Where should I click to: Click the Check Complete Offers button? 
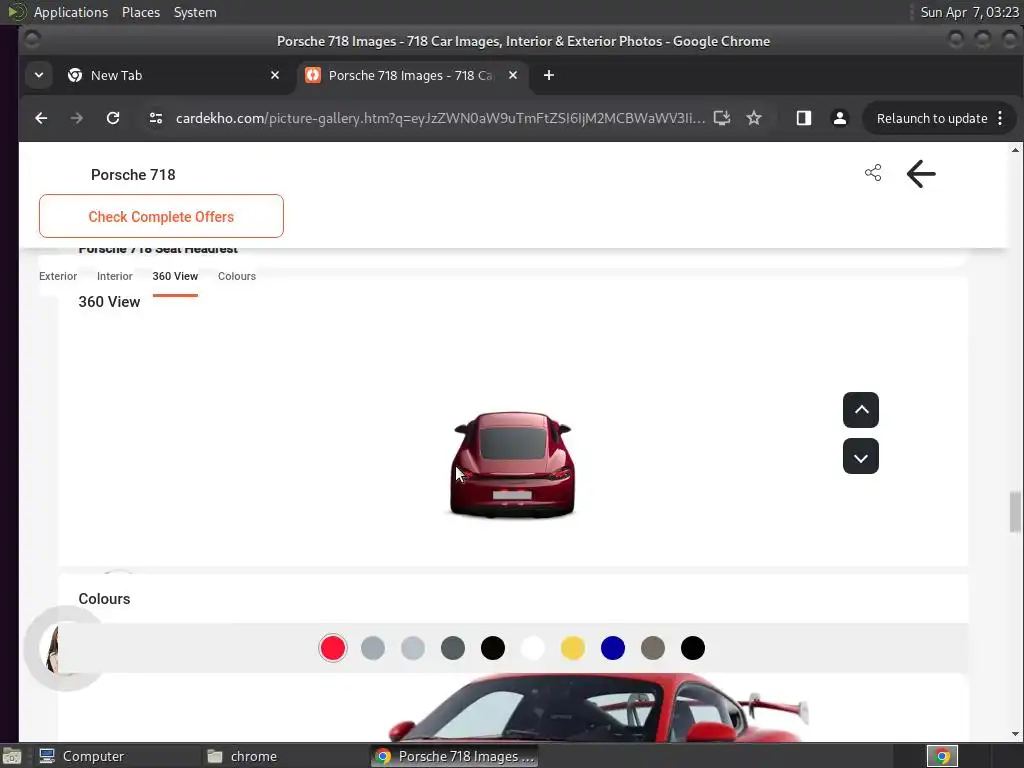(161, 216)
